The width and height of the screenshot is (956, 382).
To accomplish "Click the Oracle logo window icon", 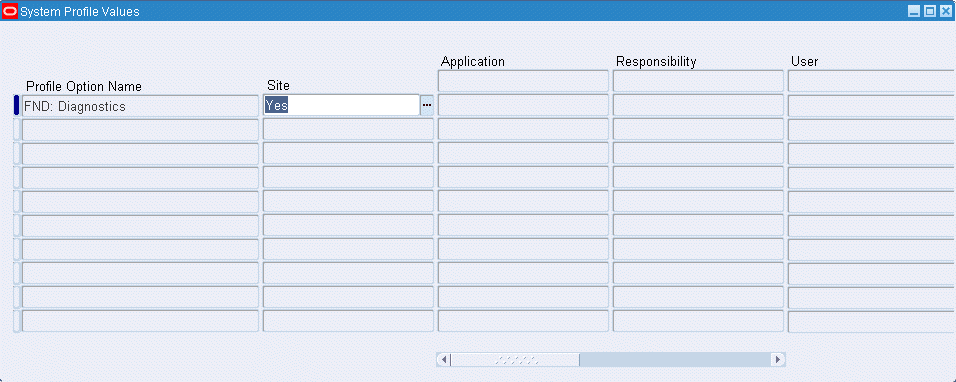I will (10, 11).
